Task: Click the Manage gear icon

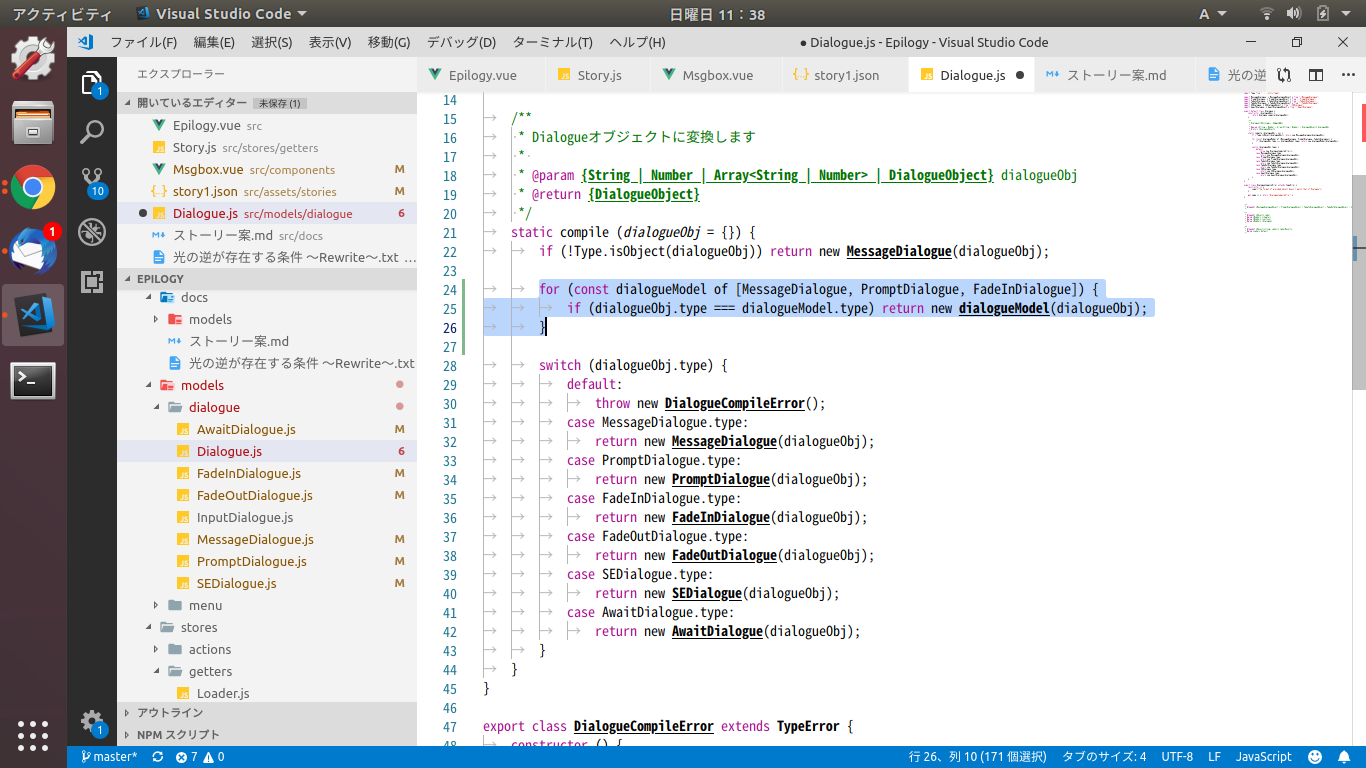Action: (x=92, y=721)
